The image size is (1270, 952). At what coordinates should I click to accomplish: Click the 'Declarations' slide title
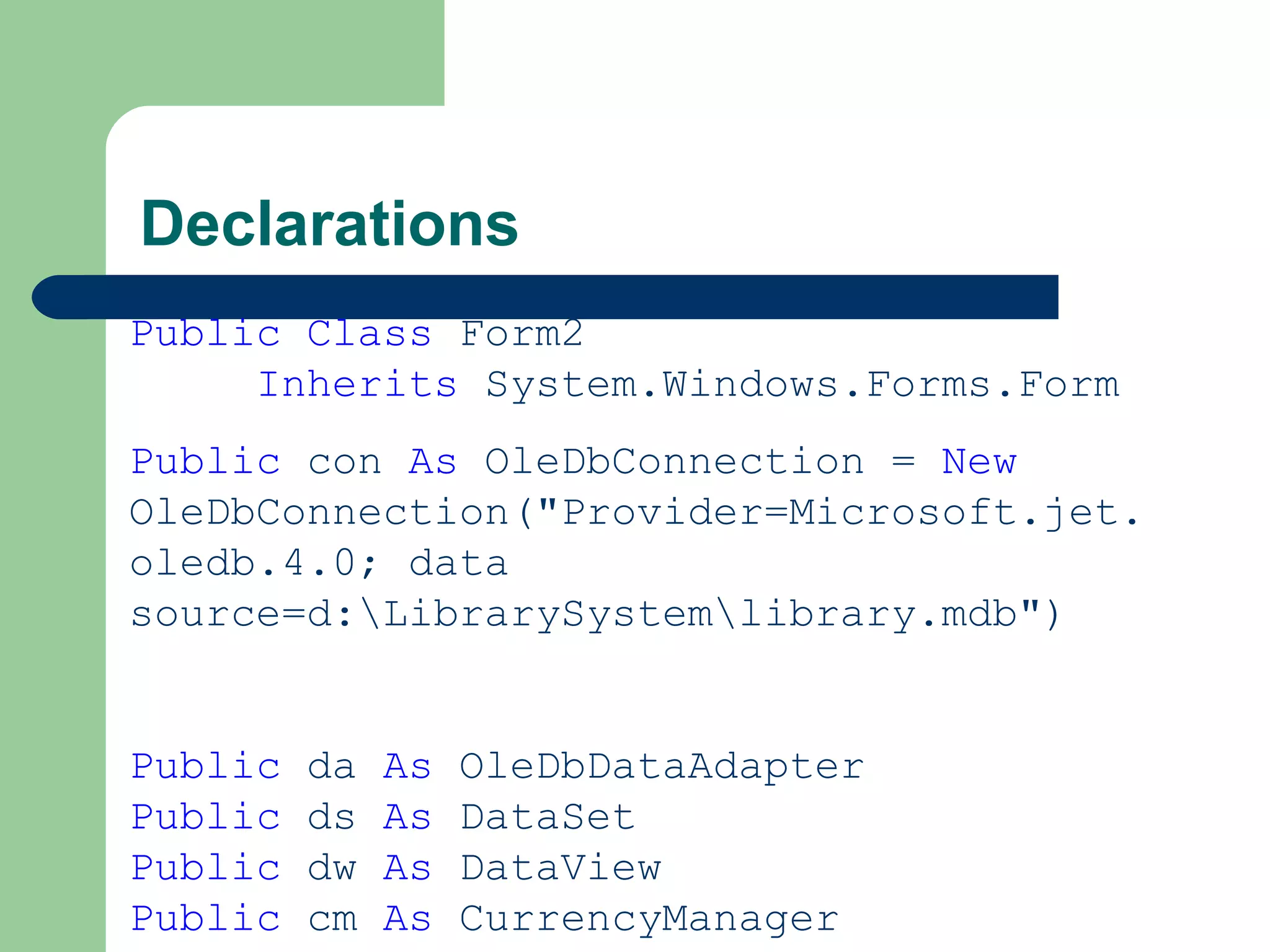(329, 223)
